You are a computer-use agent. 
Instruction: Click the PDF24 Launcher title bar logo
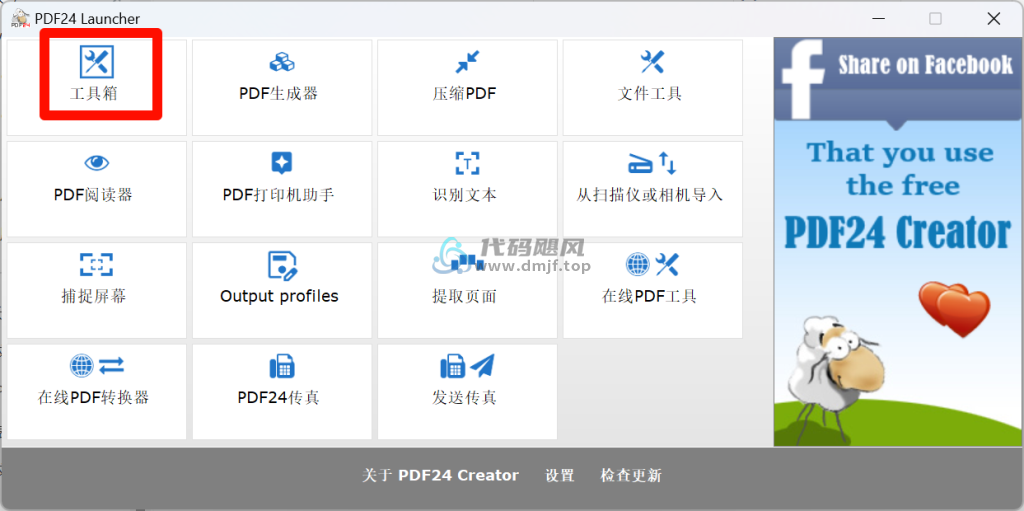[20, 19]
